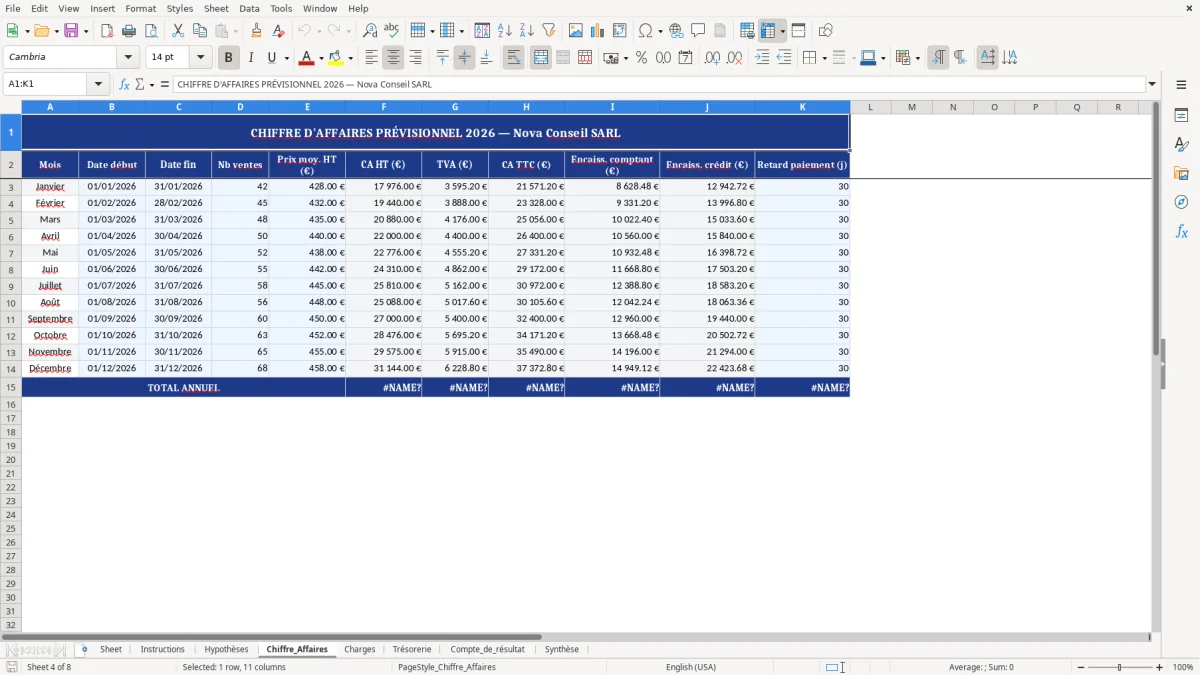Click the Formula equals button
The image size is (1200, 675).
click(x=165, y=85)
